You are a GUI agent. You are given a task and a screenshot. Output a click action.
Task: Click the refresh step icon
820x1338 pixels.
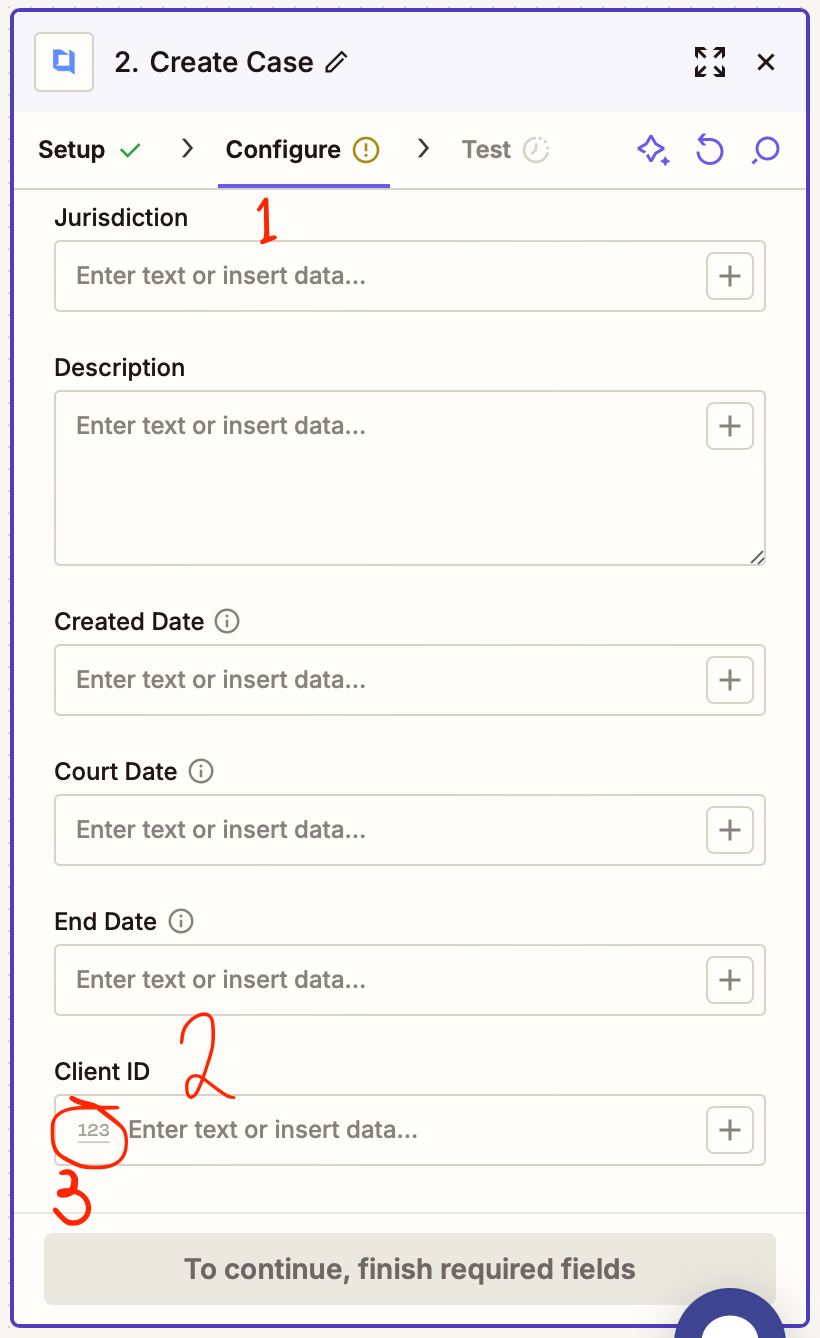click(x=709, y=149)
